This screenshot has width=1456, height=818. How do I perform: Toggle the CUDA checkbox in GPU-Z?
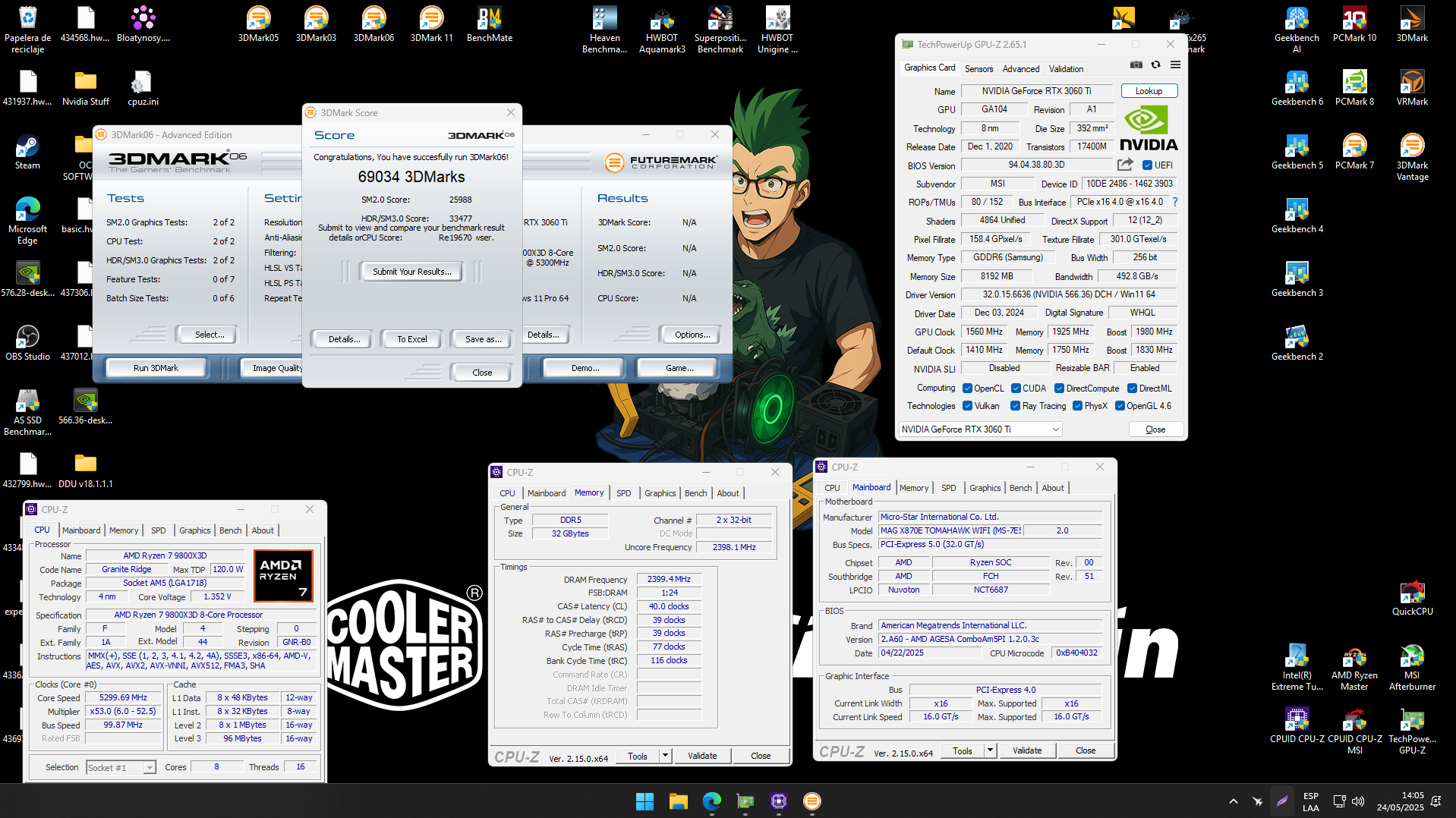click(1016, 389)
